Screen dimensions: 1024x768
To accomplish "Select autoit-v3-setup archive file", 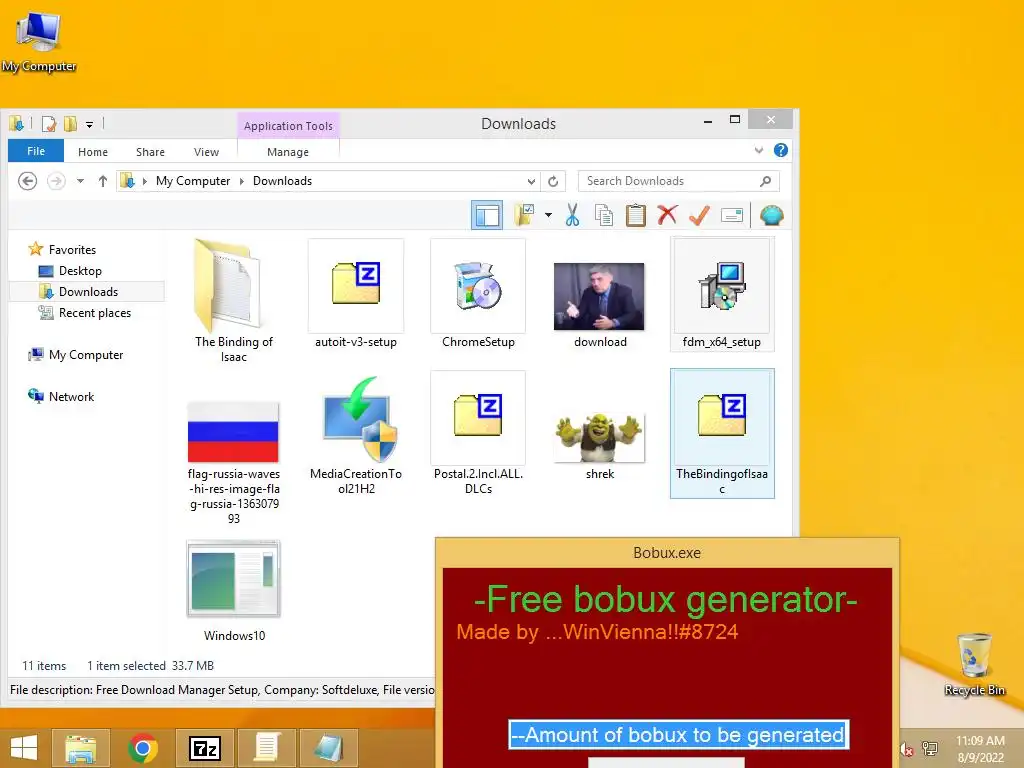I will click(x=356, y=294).
